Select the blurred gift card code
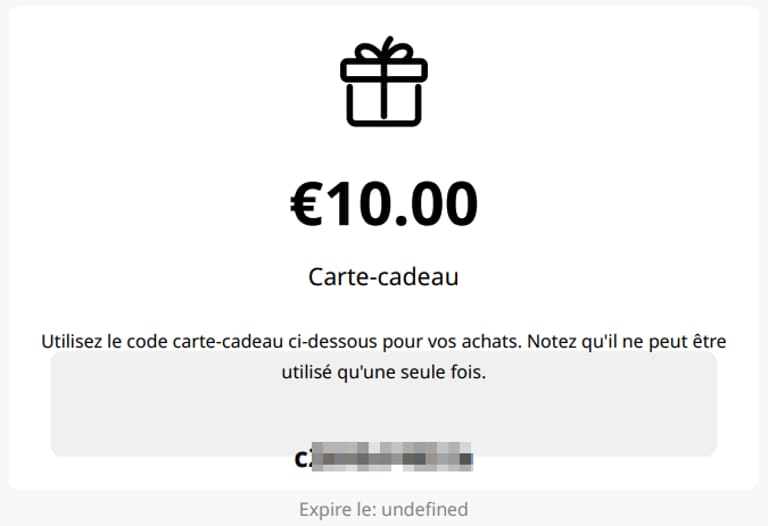This screenshot has height=526, width=768. tap(390, 459)
